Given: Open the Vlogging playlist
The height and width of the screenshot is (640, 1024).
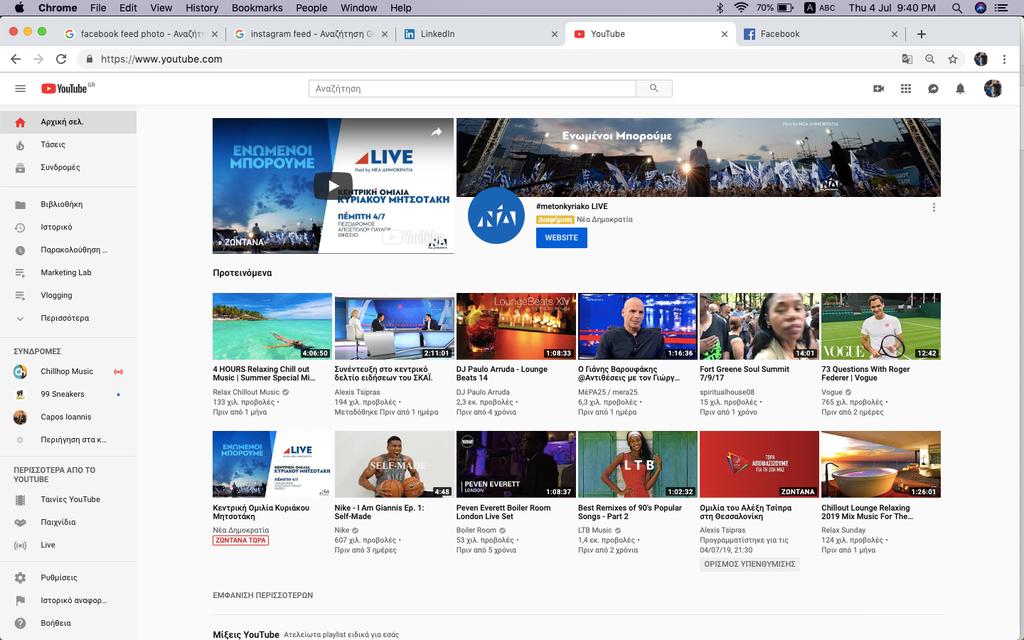Looking at the screenshot, I should pyautogui.click(x=68, y=296).
